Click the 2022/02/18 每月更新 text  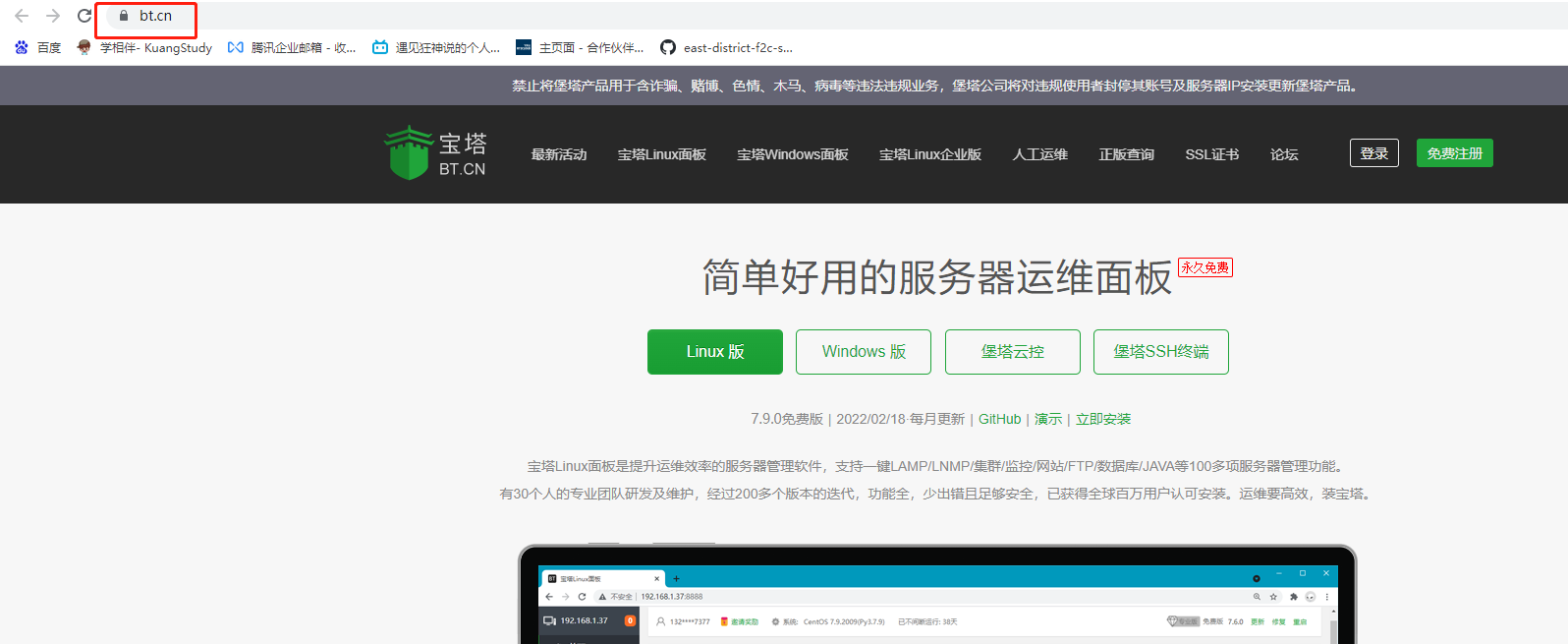coord(900,419)
